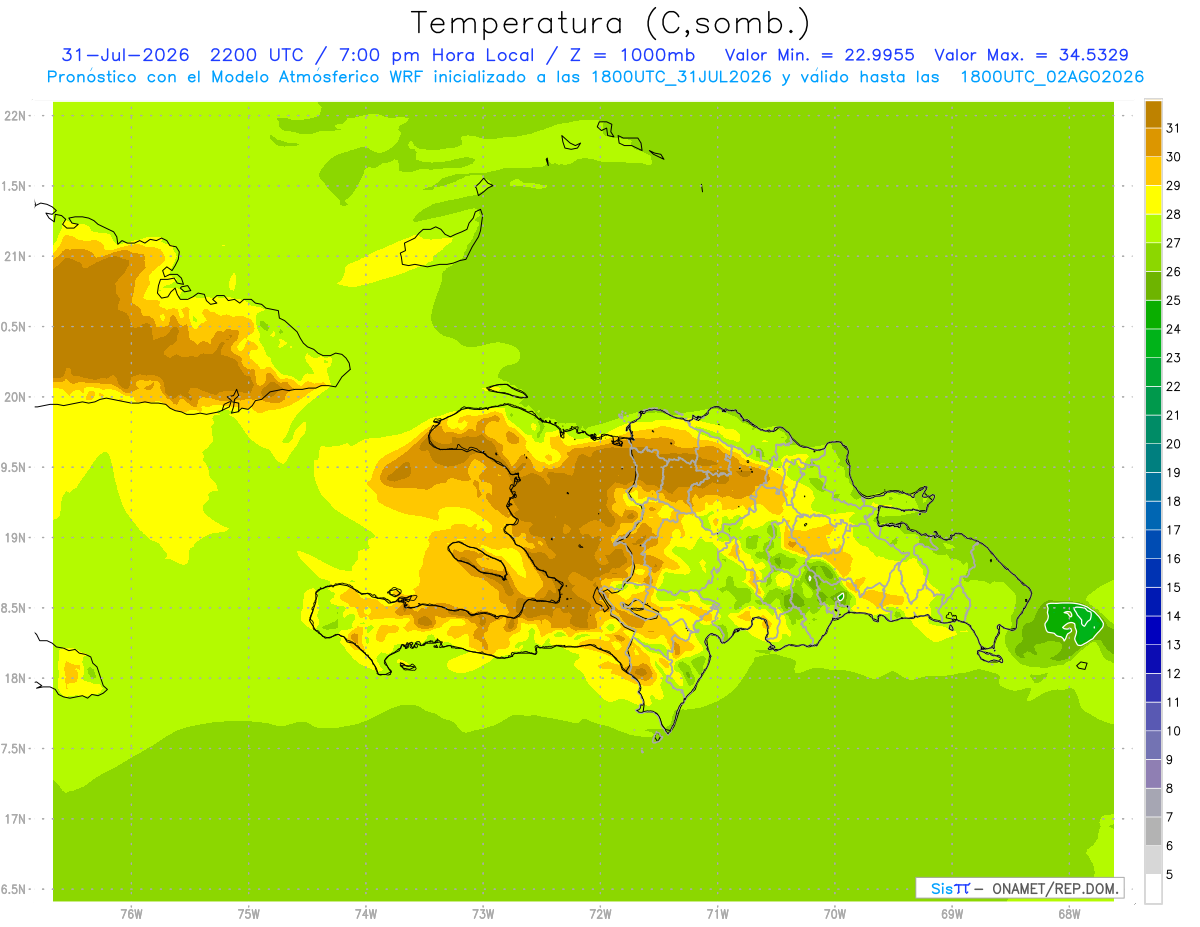This screenshot has width=1200, height=927.
Task: Click the Valor Max. = 34.5329 text
Action: [x=1031, y=55]
